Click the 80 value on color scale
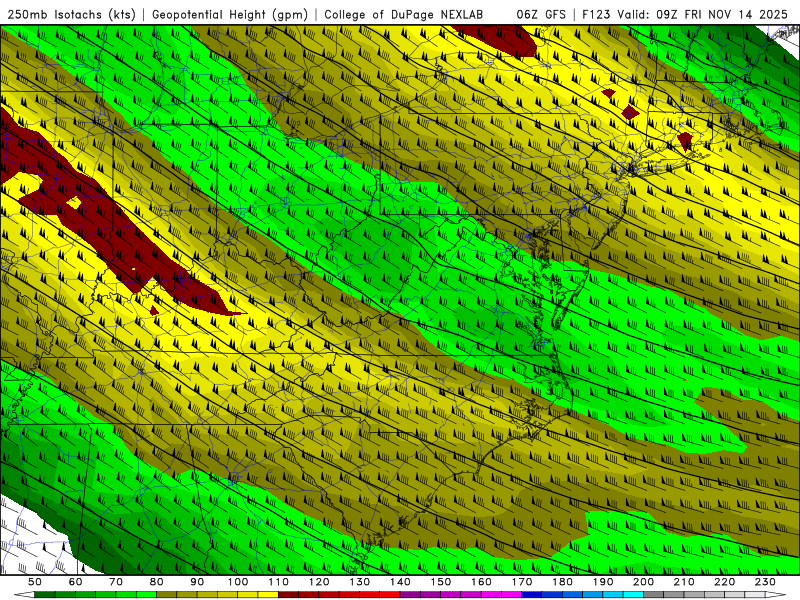The width and height of the screenshot is (800, 600). (x=157, y=582)
